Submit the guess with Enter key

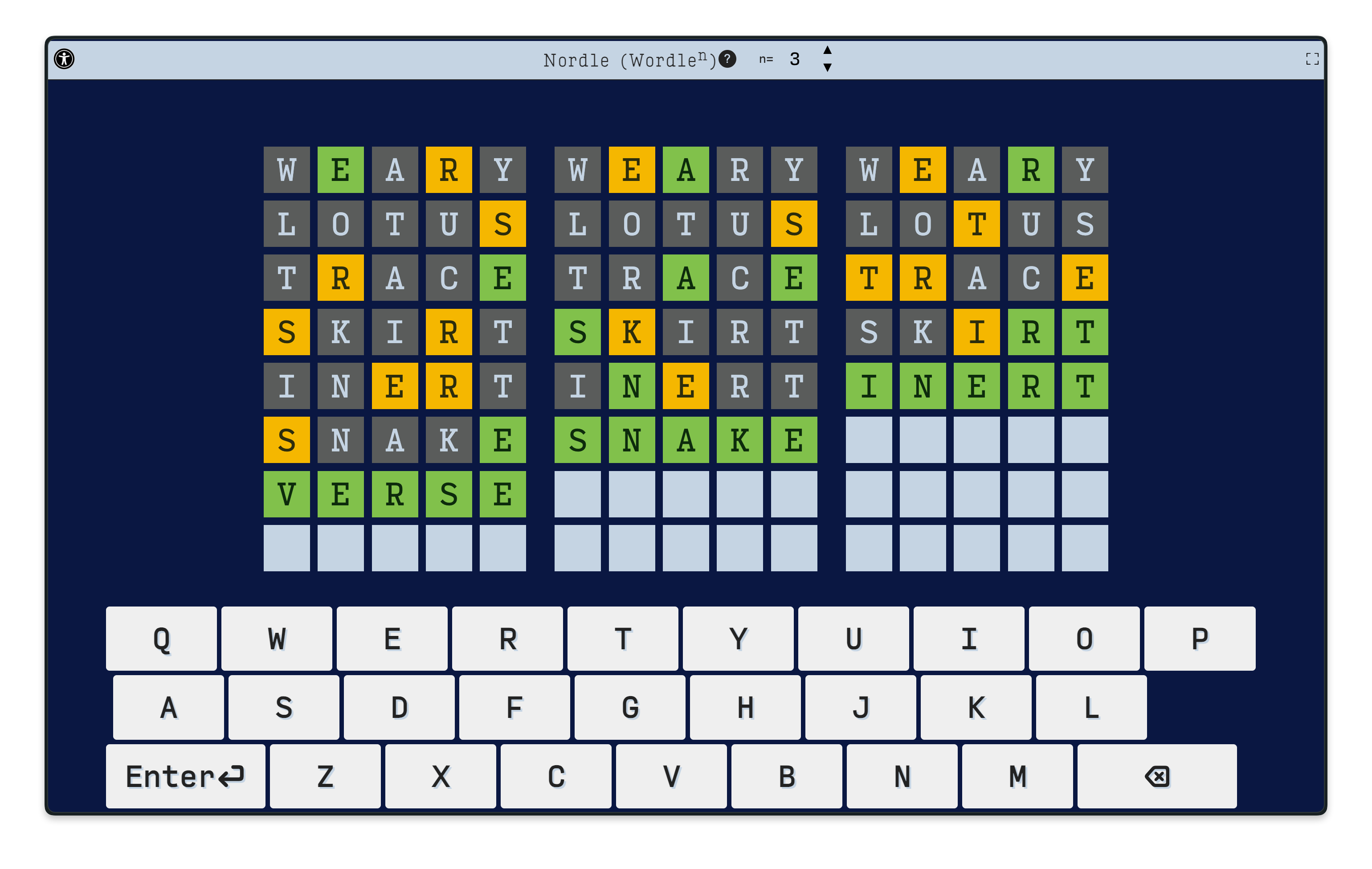point(185,776)
